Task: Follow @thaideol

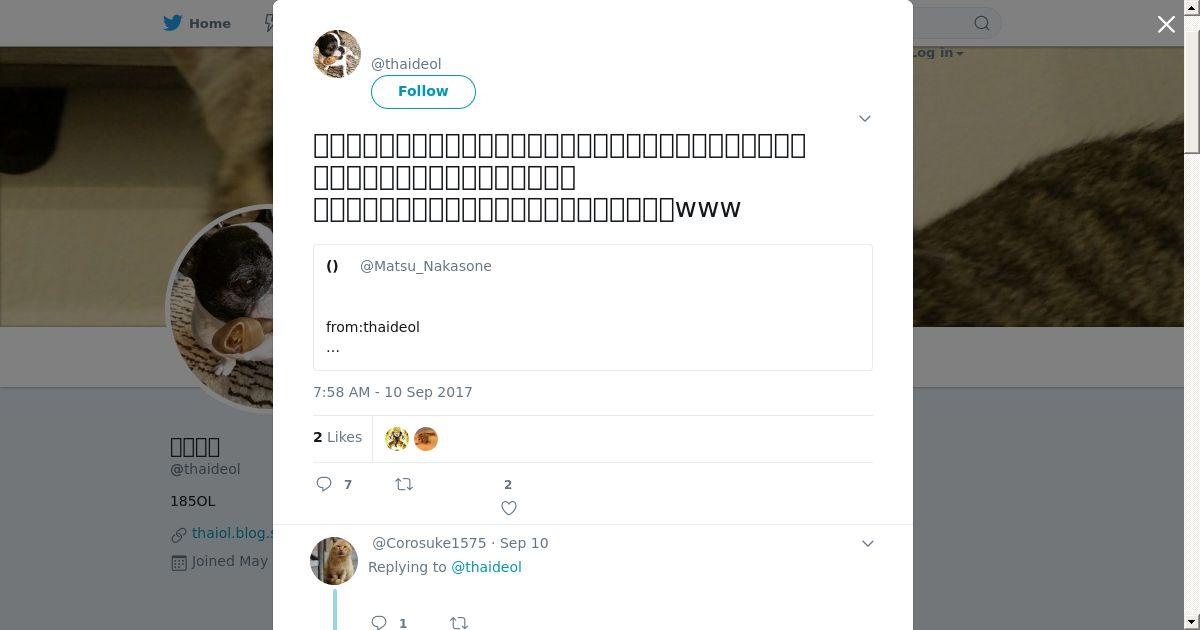Action: pos(423,91)
